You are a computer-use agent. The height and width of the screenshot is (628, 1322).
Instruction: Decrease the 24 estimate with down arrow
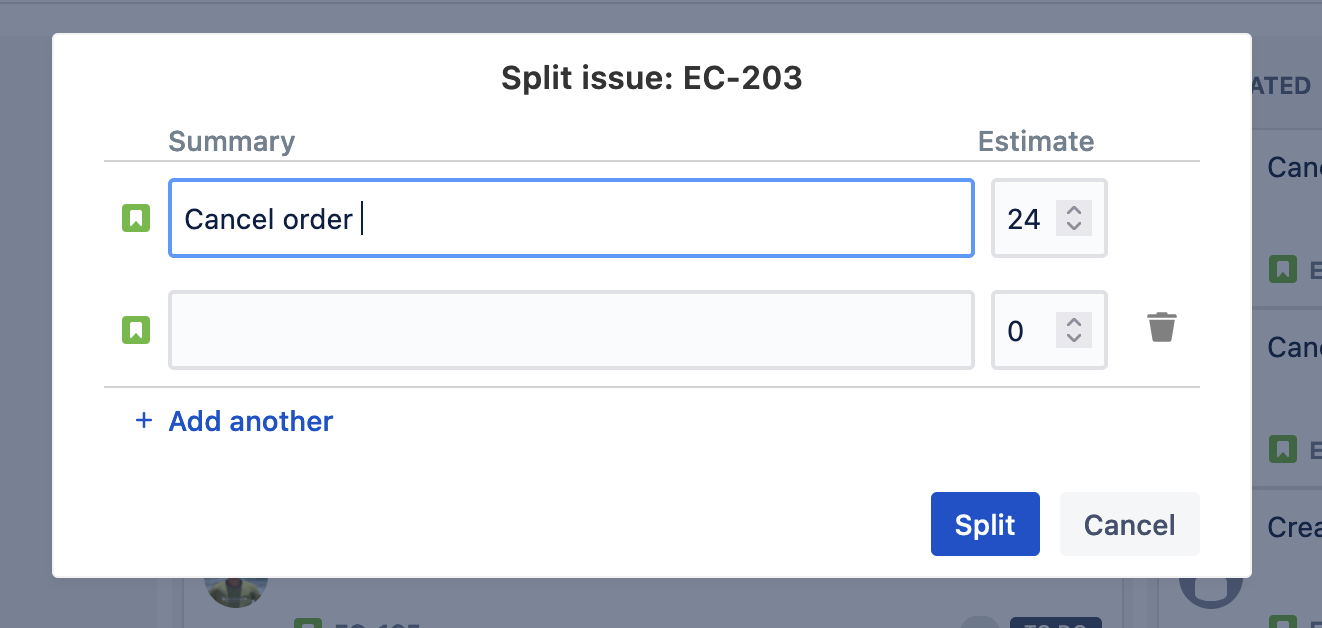[x=1074, y=226]
